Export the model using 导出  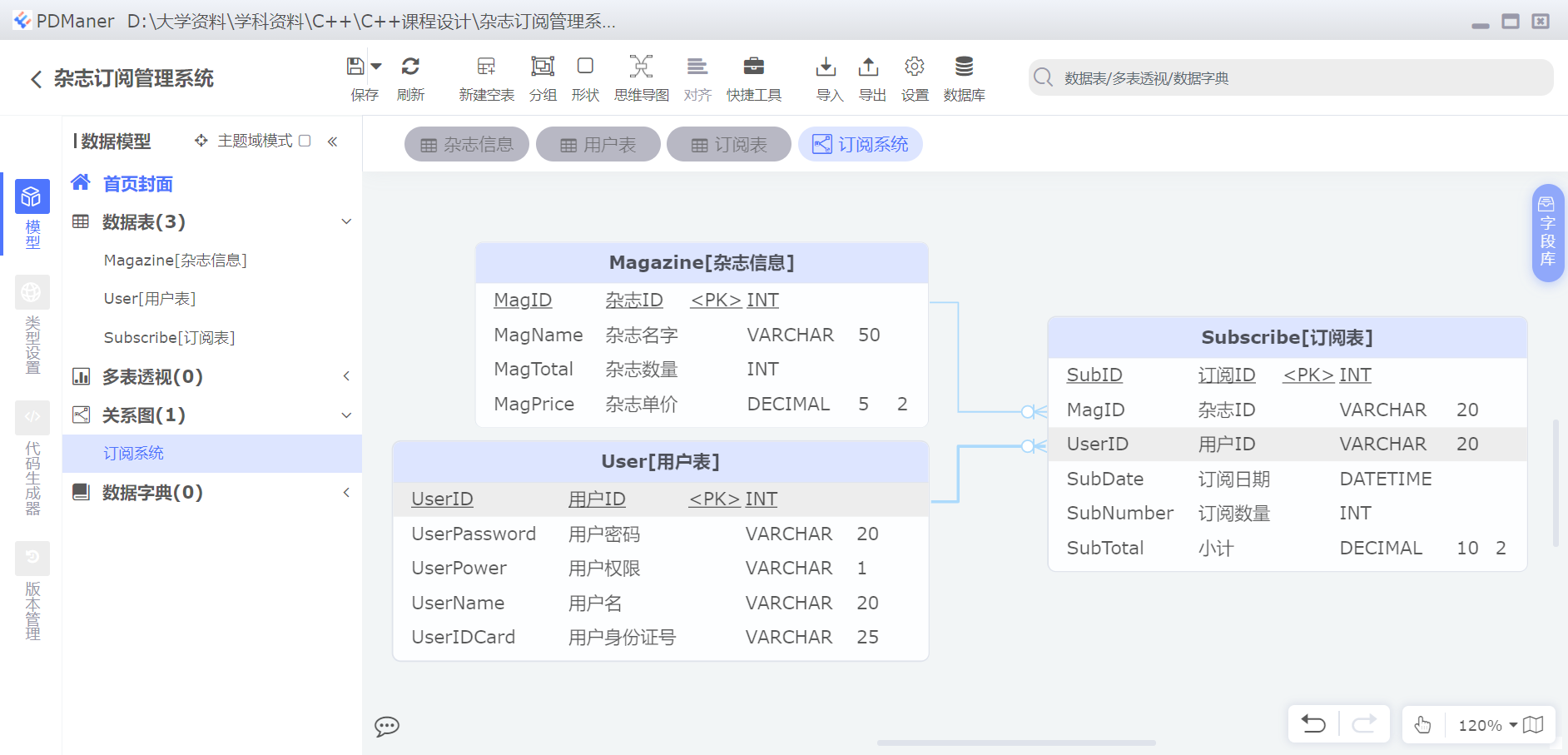click(870, 77)
